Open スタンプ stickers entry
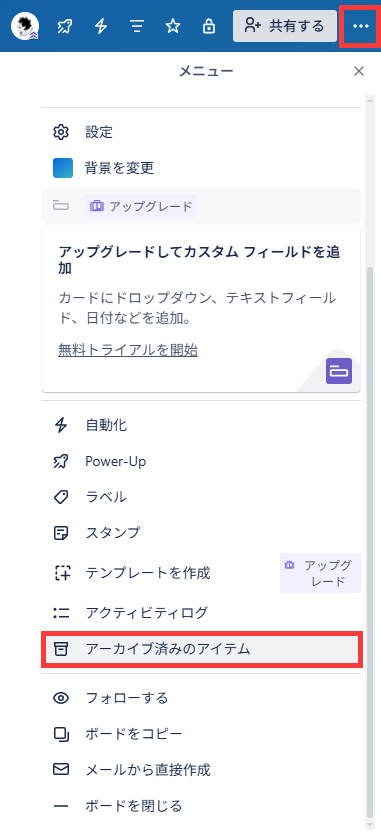The image size is (381, 833). tap(201, 532)
